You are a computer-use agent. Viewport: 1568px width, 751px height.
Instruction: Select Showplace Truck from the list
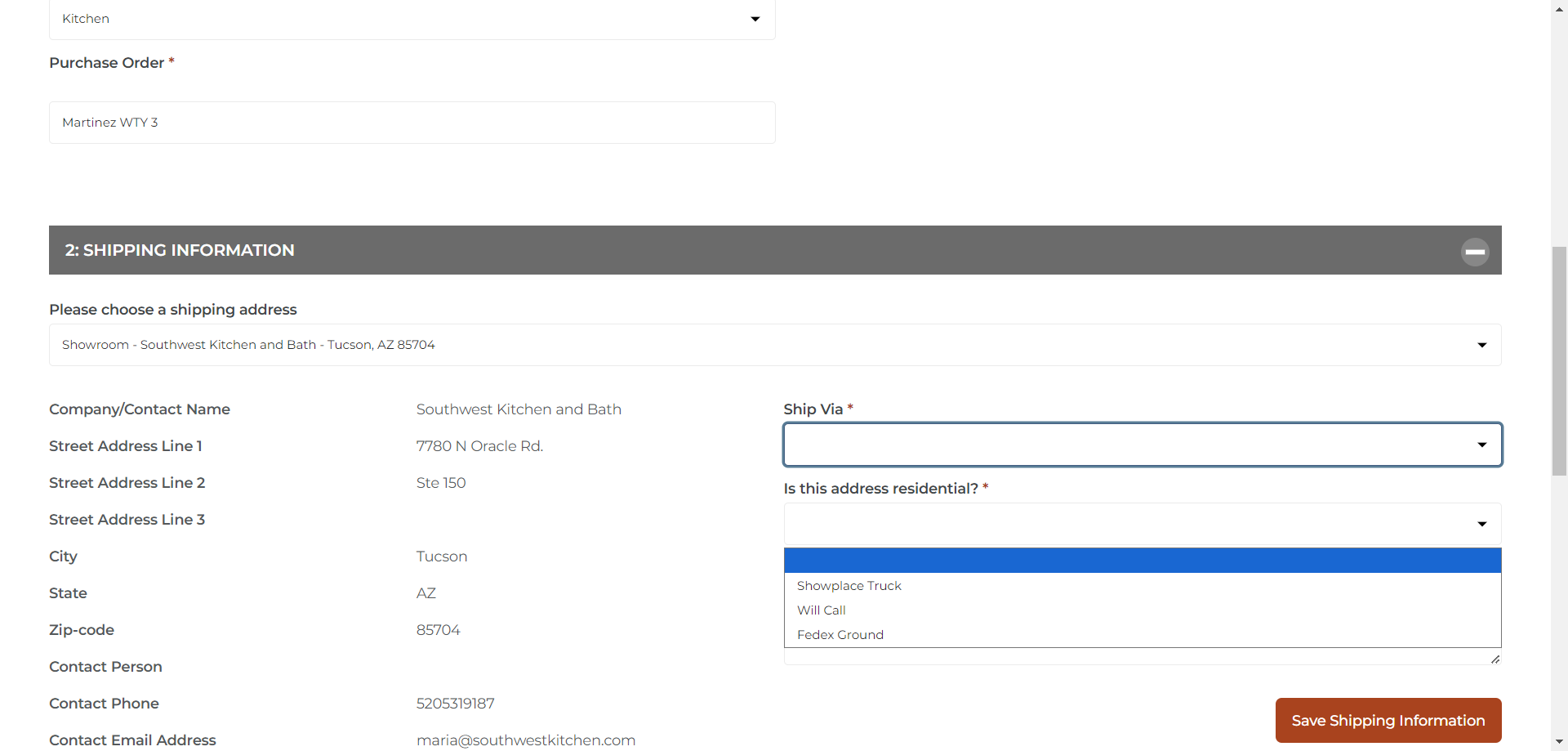click(849, 586)
